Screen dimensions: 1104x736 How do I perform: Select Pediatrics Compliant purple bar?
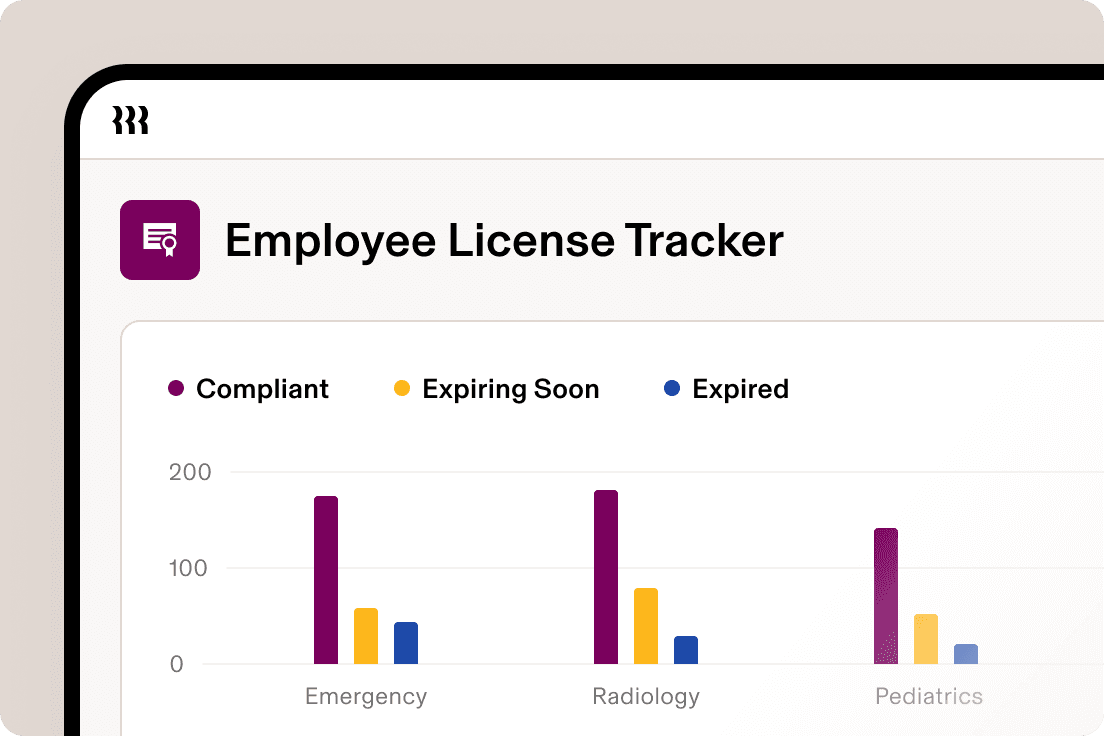(x=886, y=596)
